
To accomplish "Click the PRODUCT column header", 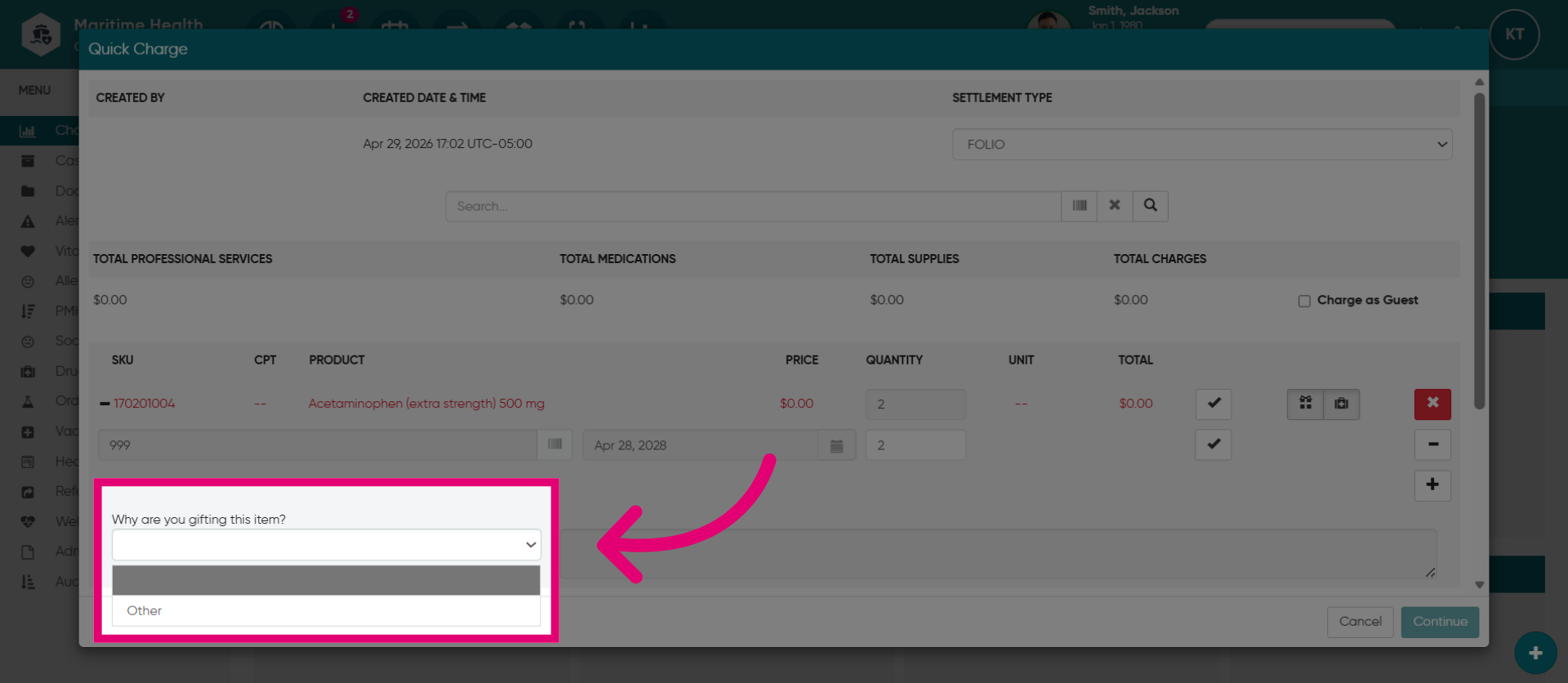I will [x=336, y=359].
